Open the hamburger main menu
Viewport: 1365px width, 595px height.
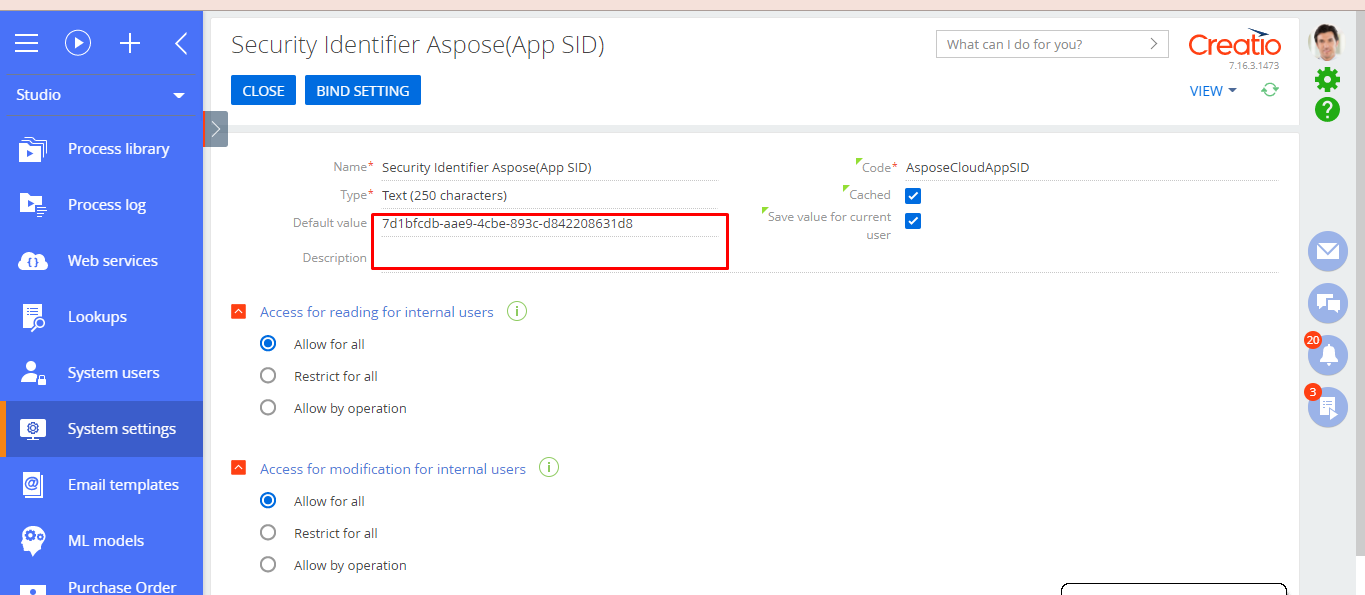[26, 43]
